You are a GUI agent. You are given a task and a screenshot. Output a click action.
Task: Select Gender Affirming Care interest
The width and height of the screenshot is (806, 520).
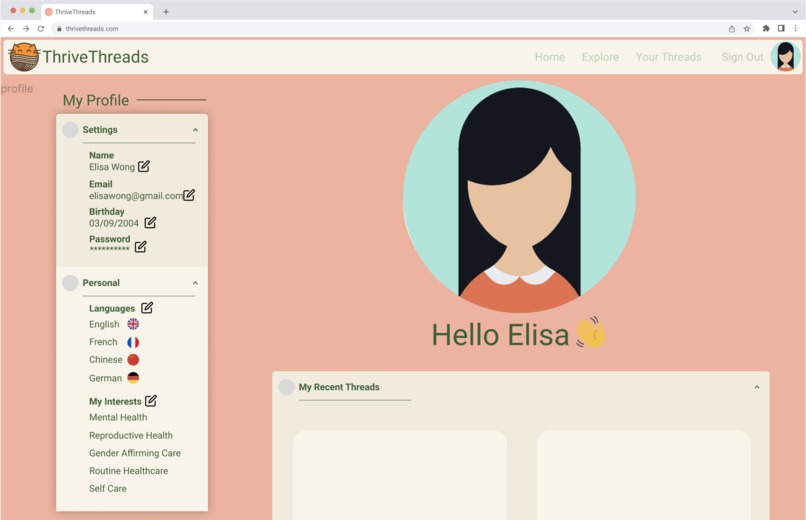pos(135,453)
